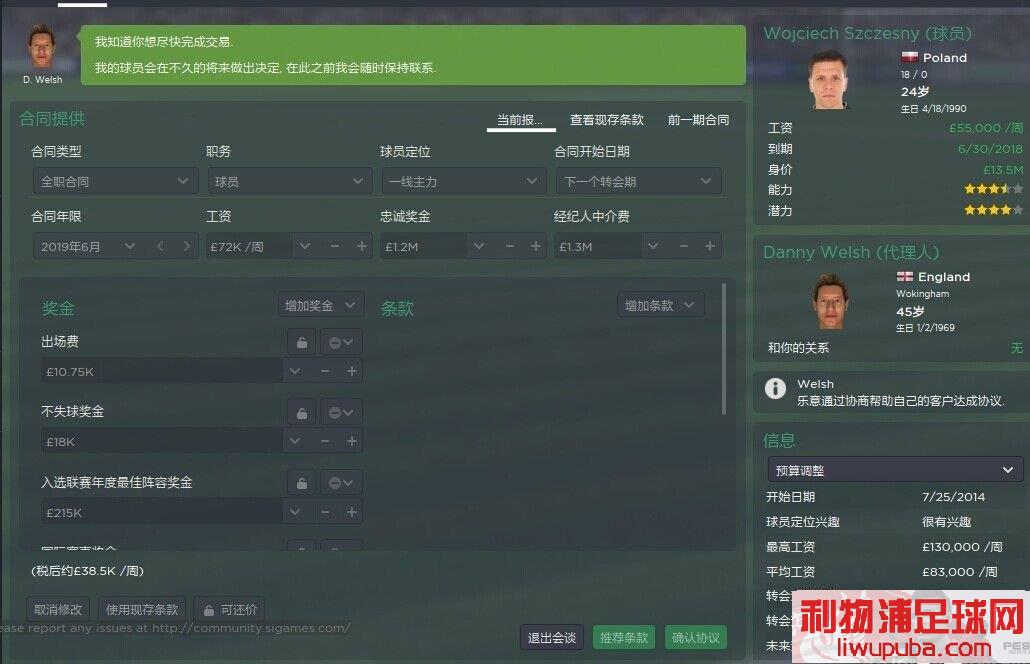Switch to 当前报... tab

[x=520, y=120]
